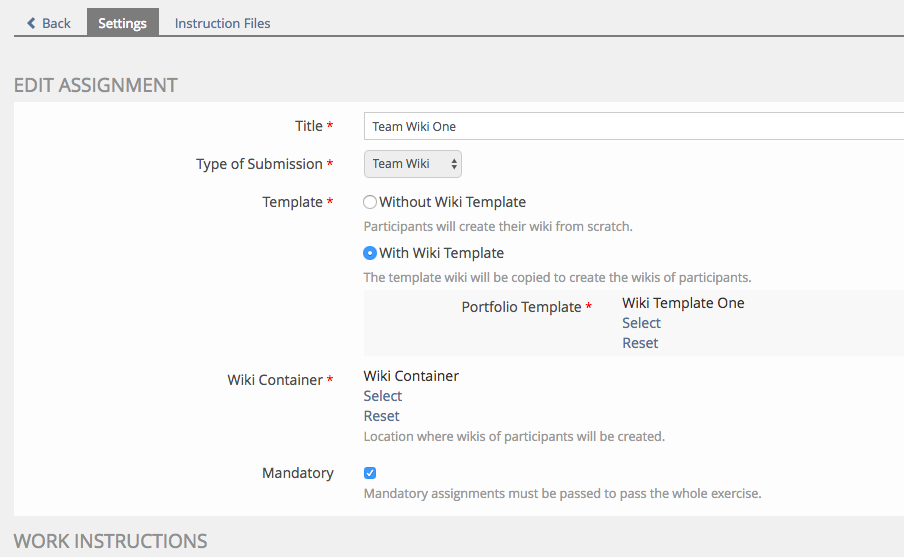Click the Portfolio Template label
904x557 pixels.
click(x=521, y=307)
